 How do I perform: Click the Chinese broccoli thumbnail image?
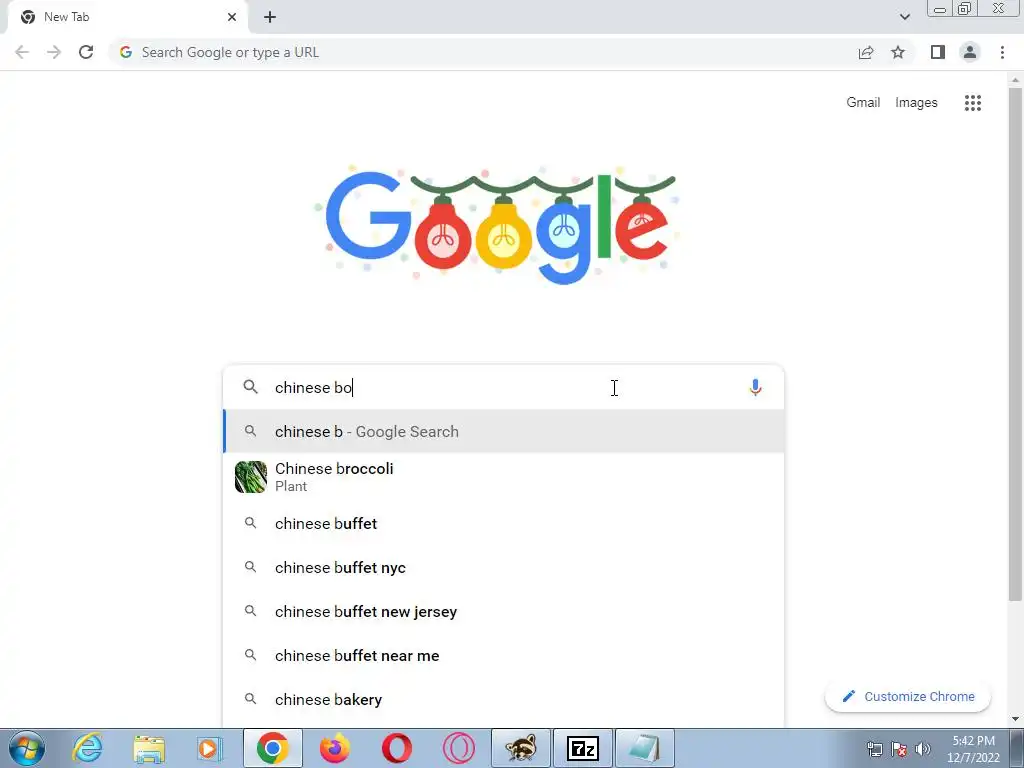[x=251, y=477]
